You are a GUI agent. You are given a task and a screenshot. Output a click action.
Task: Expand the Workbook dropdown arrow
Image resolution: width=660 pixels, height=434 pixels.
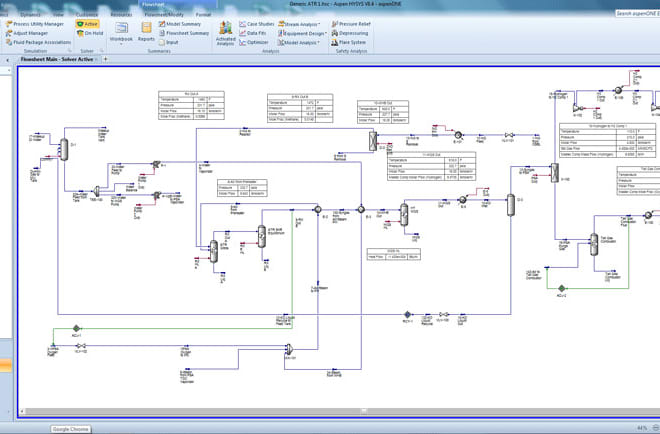click(121, 44)
